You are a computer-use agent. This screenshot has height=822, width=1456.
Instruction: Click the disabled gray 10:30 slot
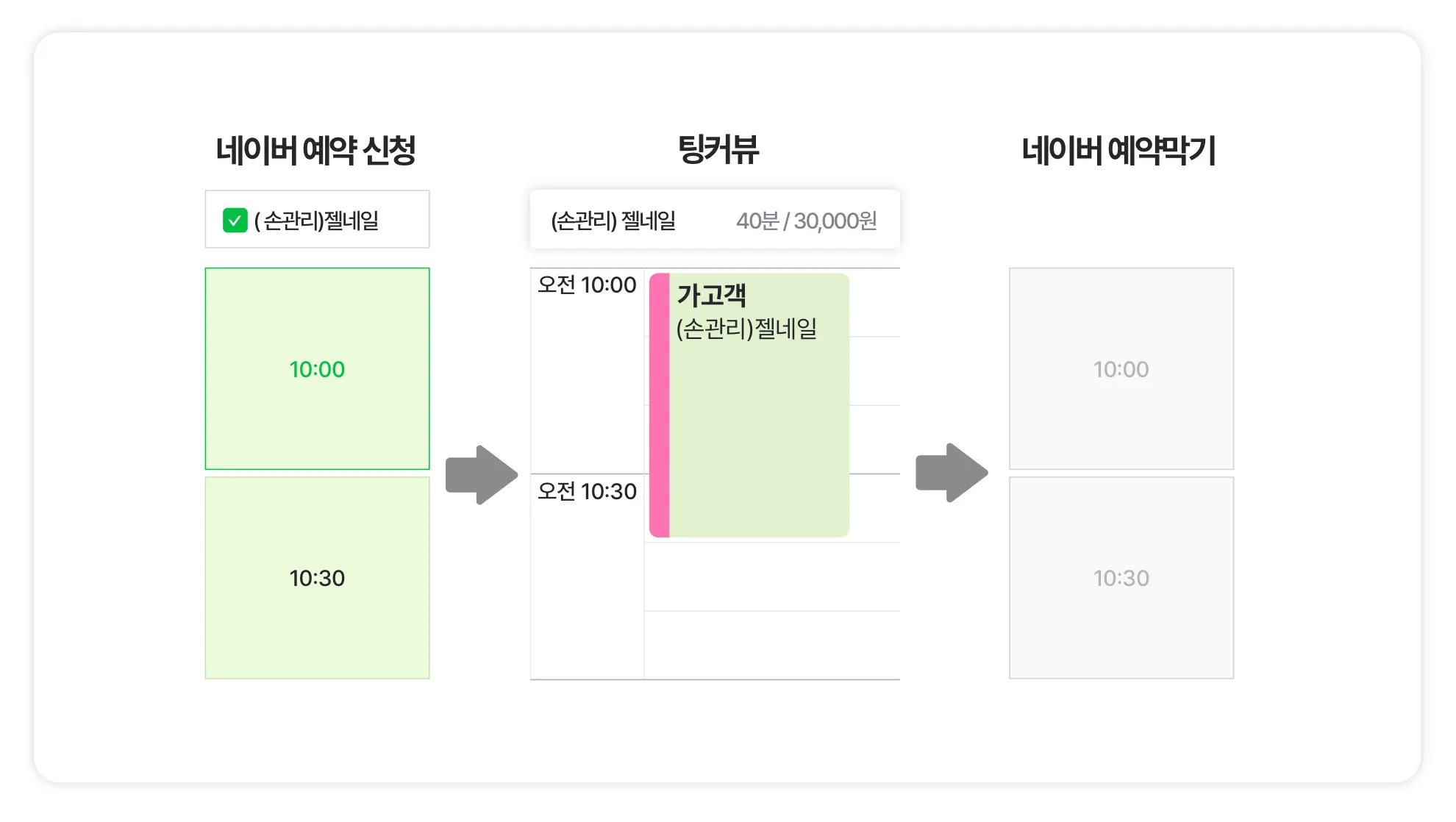[x=1121, y=578]
